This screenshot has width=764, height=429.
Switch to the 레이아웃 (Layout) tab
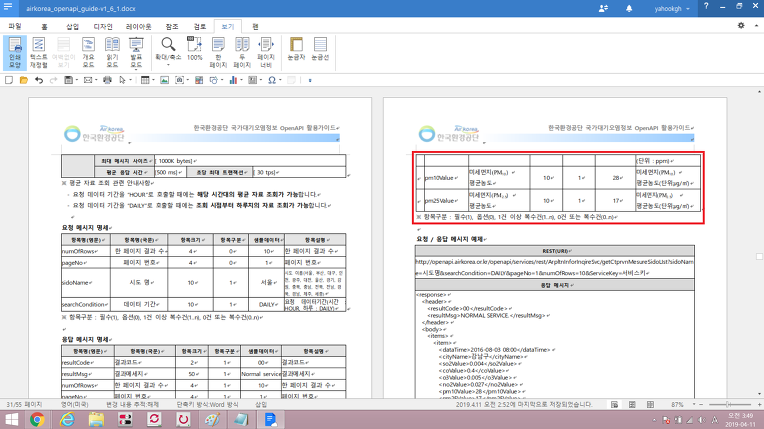click(x=138, y=26)
